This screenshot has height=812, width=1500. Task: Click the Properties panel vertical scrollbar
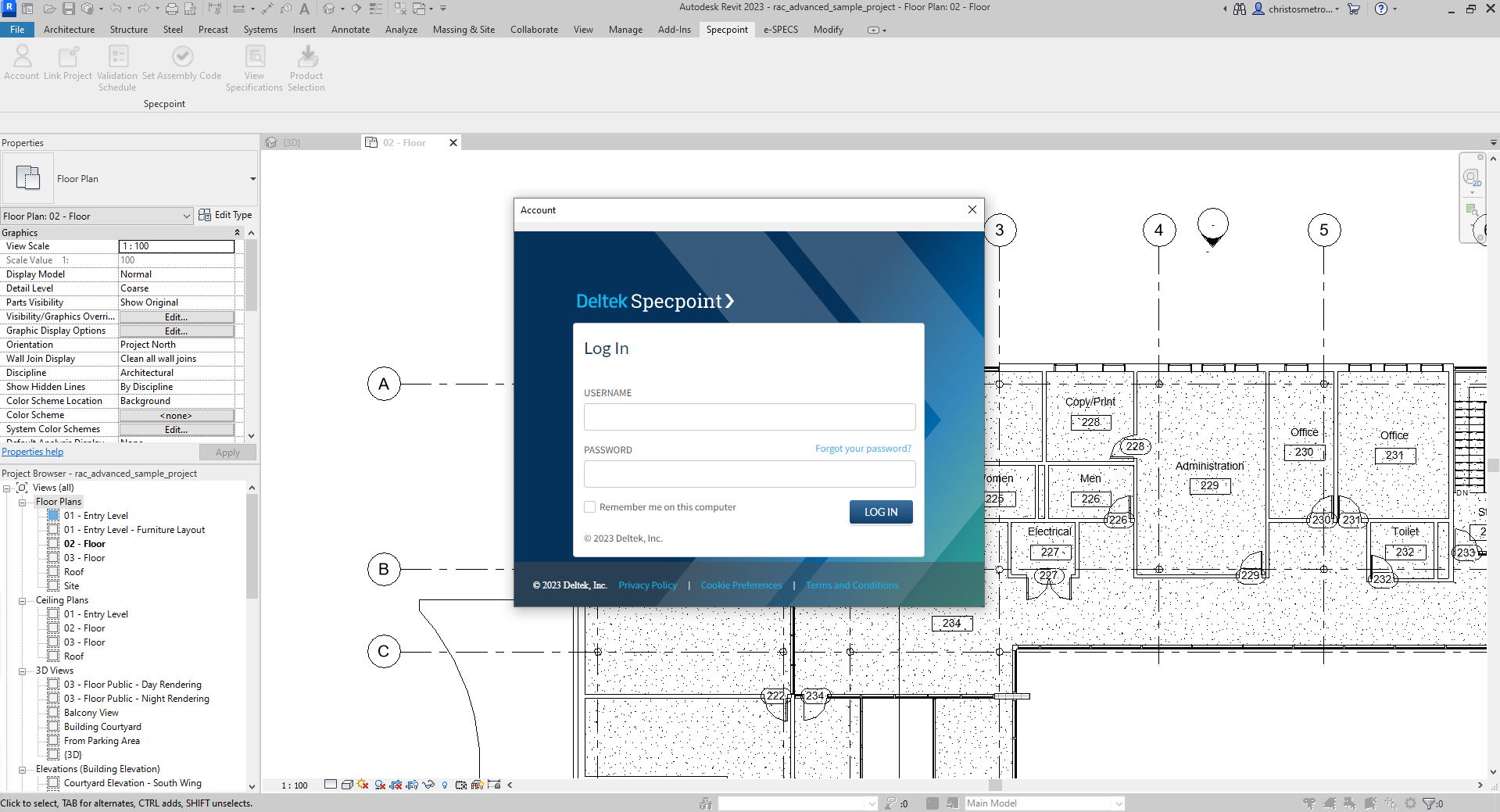pos(251,274)
